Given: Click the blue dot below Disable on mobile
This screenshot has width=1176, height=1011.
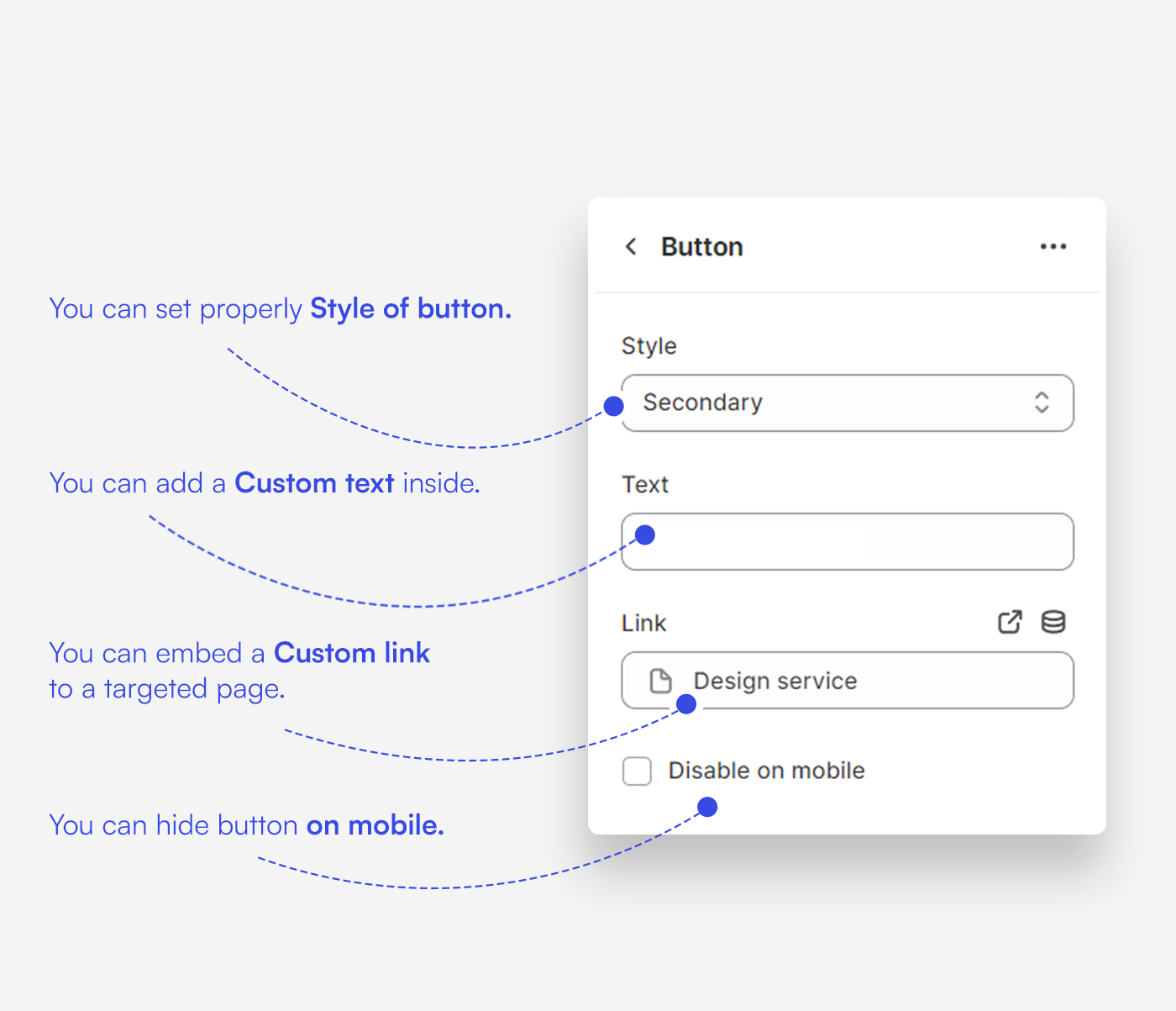Looking at the screenshot, I should [x=708, y=807].
